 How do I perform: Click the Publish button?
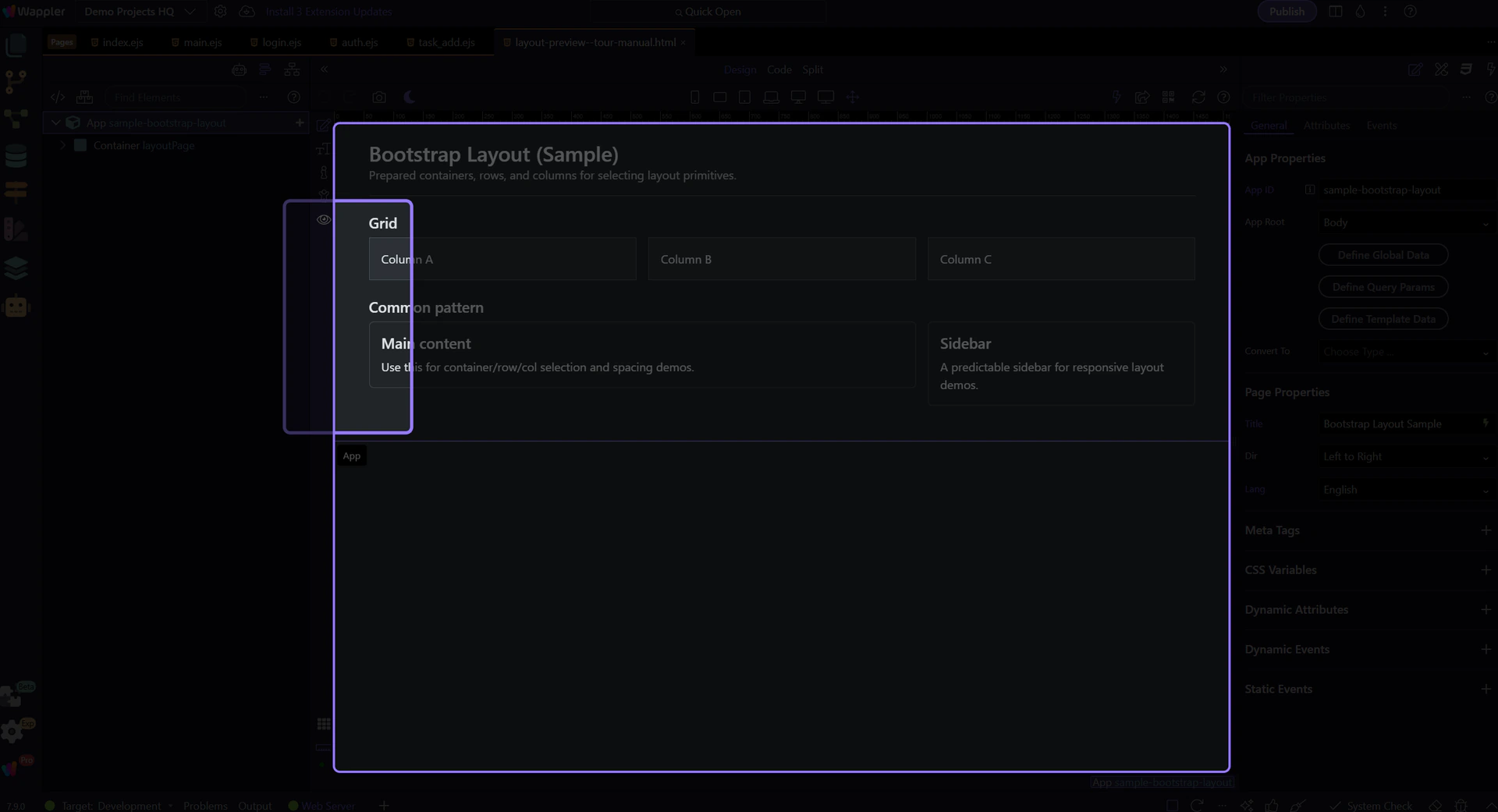tap(1286, 12)
